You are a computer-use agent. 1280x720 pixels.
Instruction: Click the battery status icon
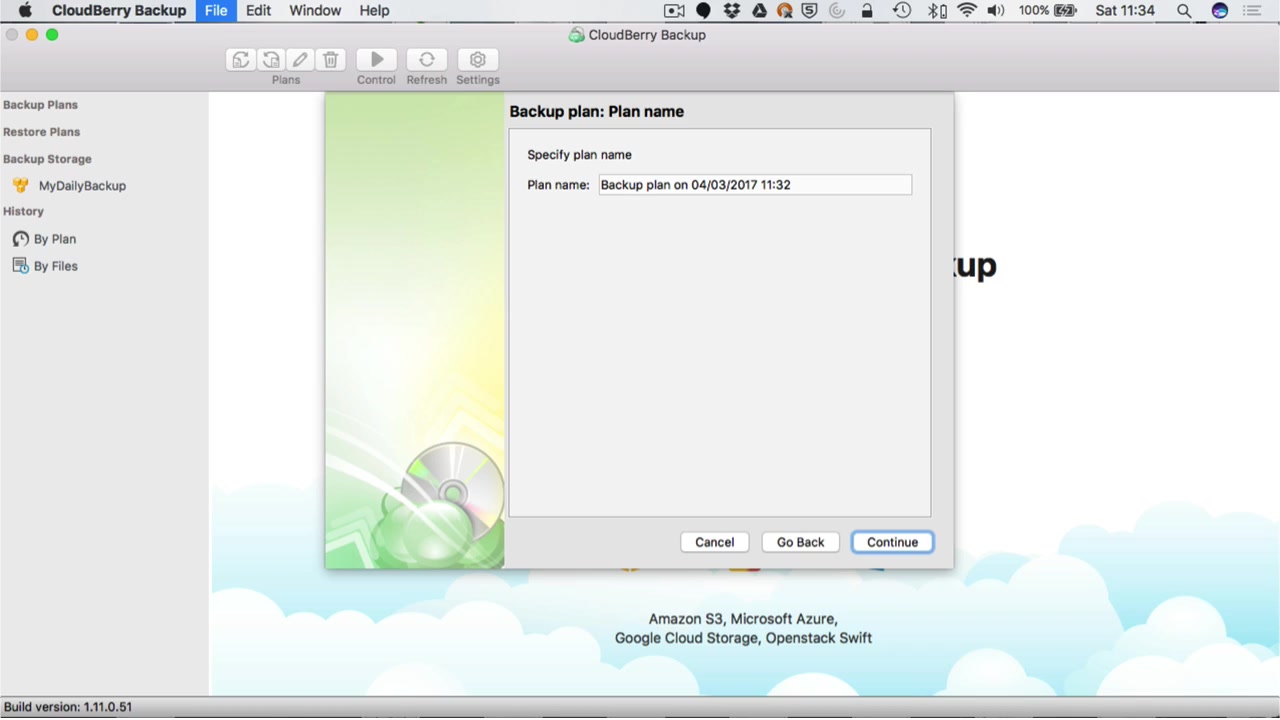1066,11
